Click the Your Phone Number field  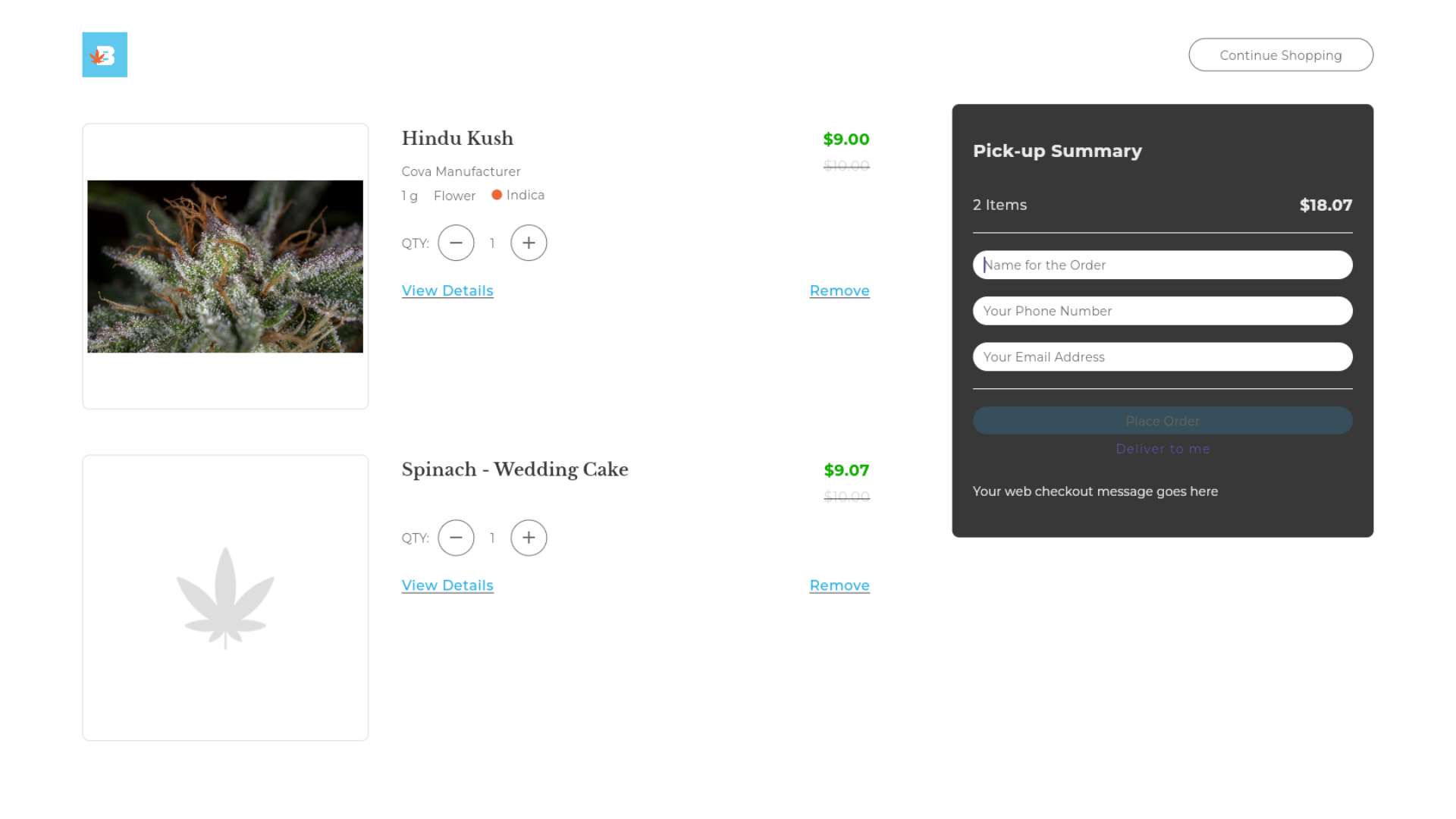(x=1163, y=311)
